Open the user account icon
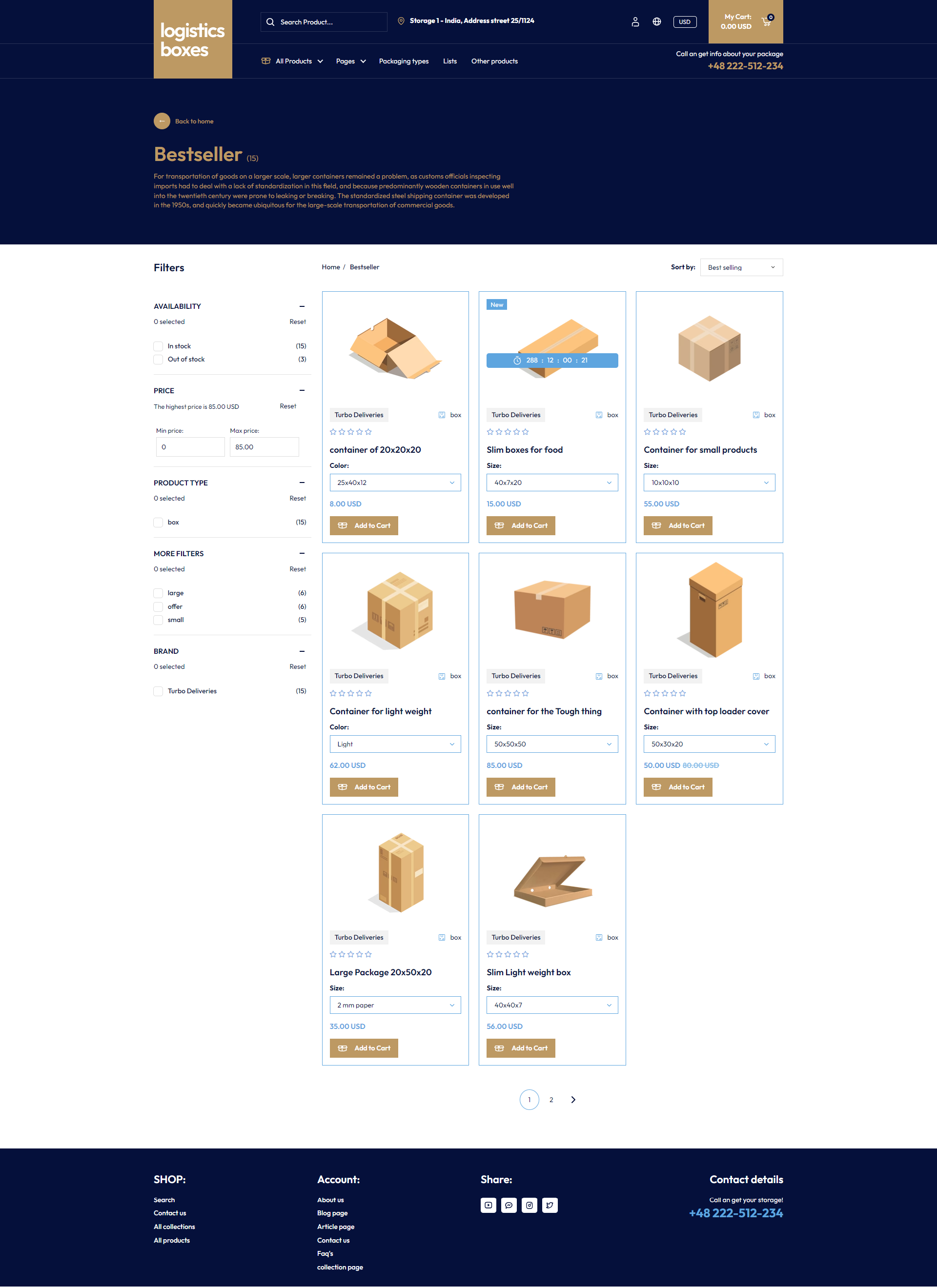 [x=635, y=21]
